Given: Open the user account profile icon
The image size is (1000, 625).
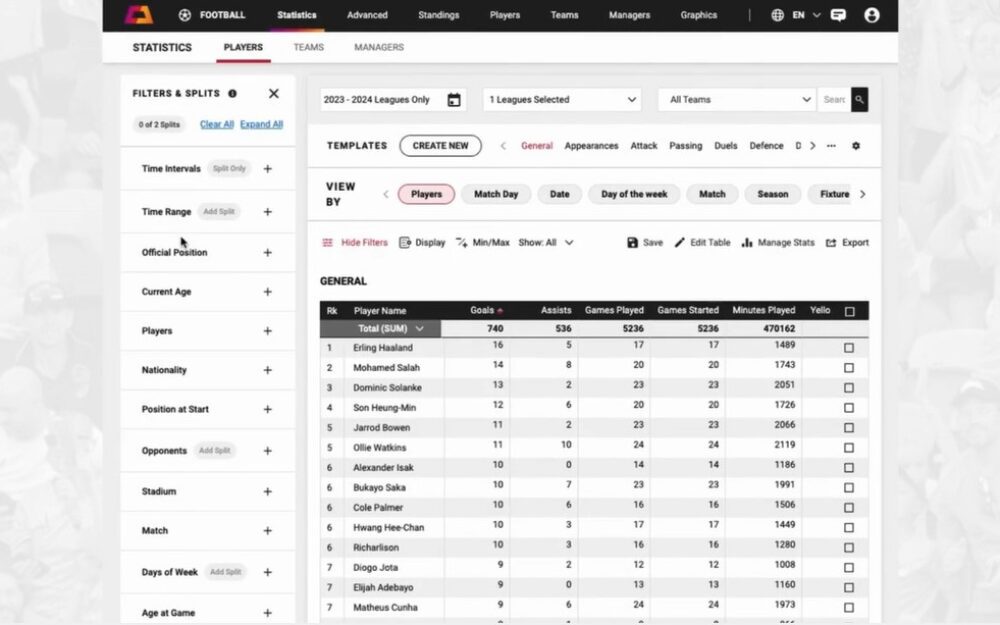Looking at the screenshot, I should 872,15.
